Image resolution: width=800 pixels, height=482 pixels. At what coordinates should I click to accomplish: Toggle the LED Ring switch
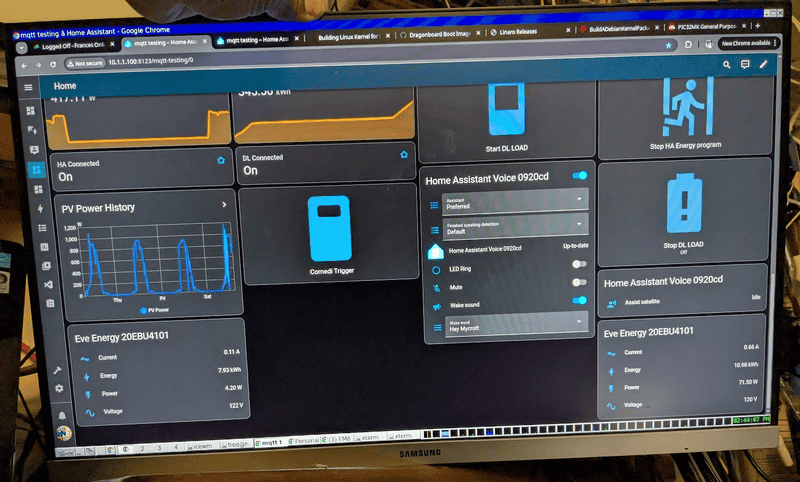pyautogui.click(x=579, y=264)
